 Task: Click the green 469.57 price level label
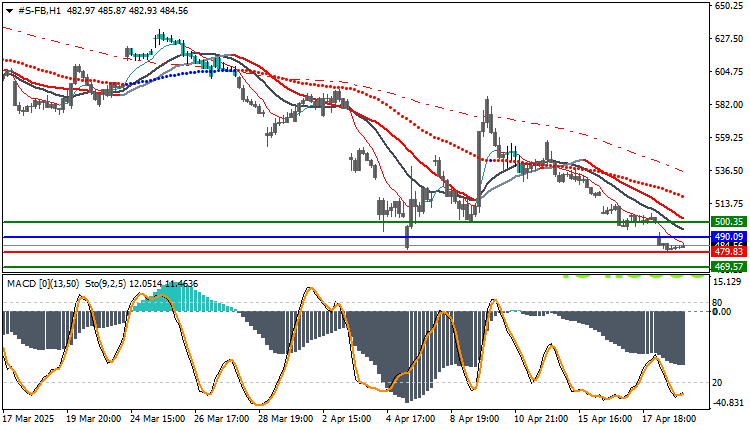point(729,266)
